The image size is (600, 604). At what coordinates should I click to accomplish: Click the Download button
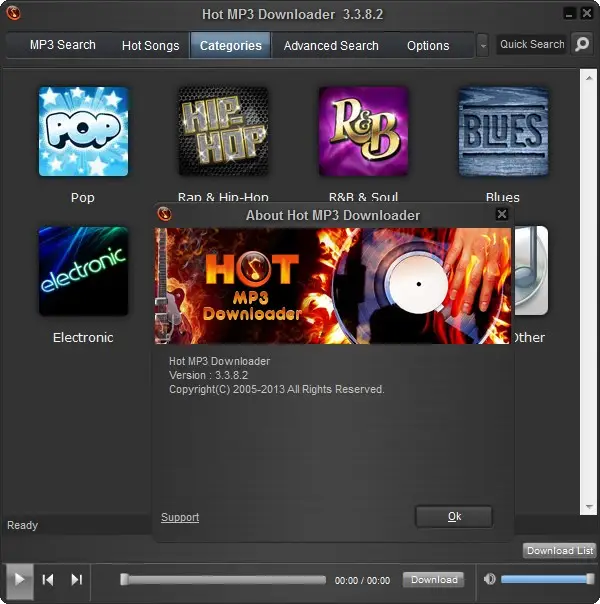434,579
